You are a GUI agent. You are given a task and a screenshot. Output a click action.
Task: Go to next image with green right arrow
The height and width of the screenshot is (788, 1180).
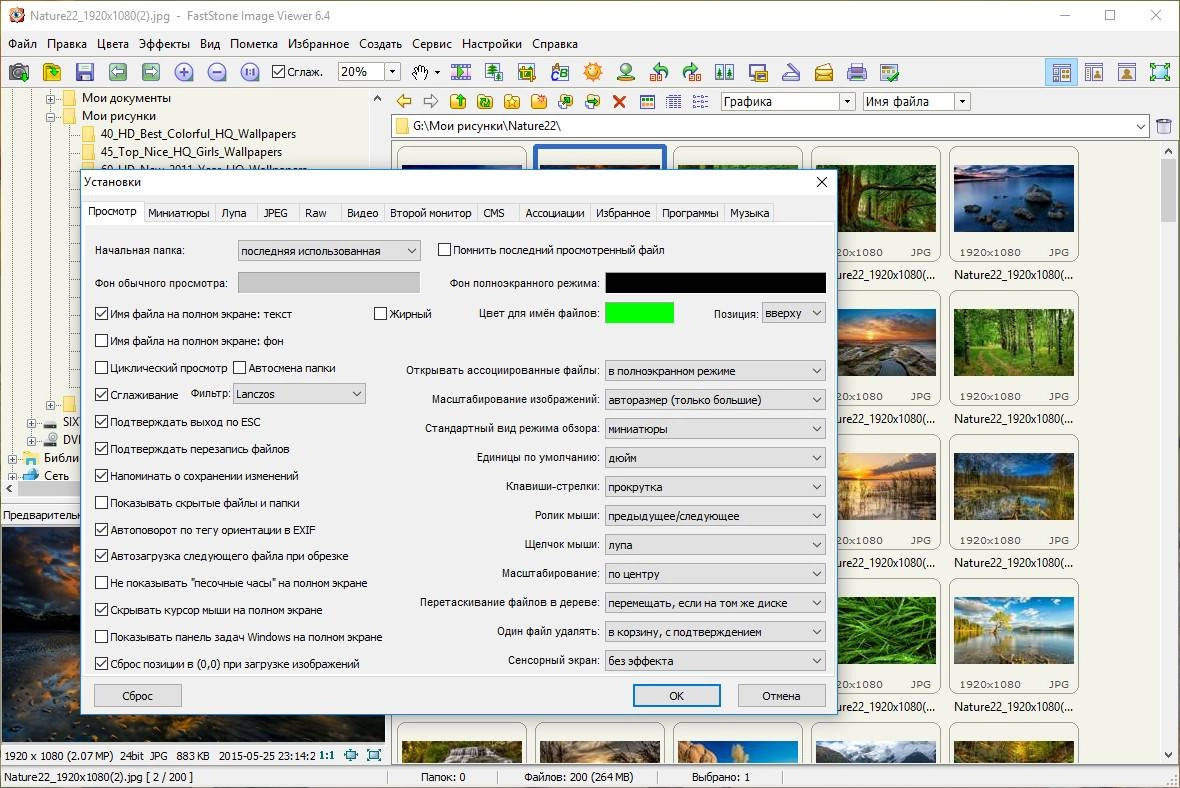click(151, 72)
